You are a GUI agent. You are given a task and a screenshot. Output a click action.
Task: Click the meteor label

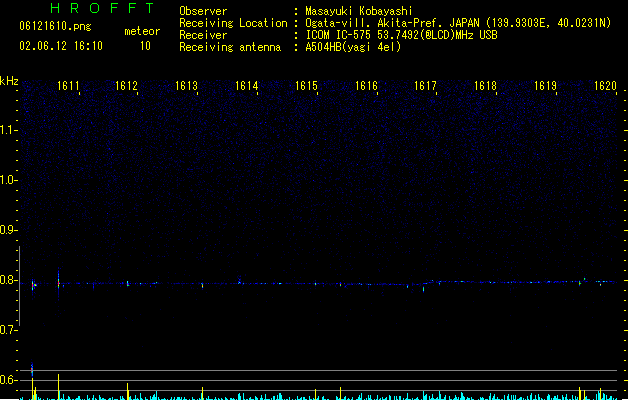click(x=142, y=31)
